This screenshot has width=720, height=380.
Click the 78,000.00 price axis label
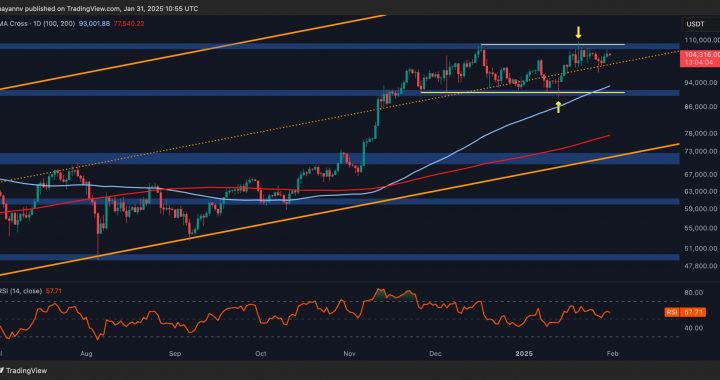[701, 134]
